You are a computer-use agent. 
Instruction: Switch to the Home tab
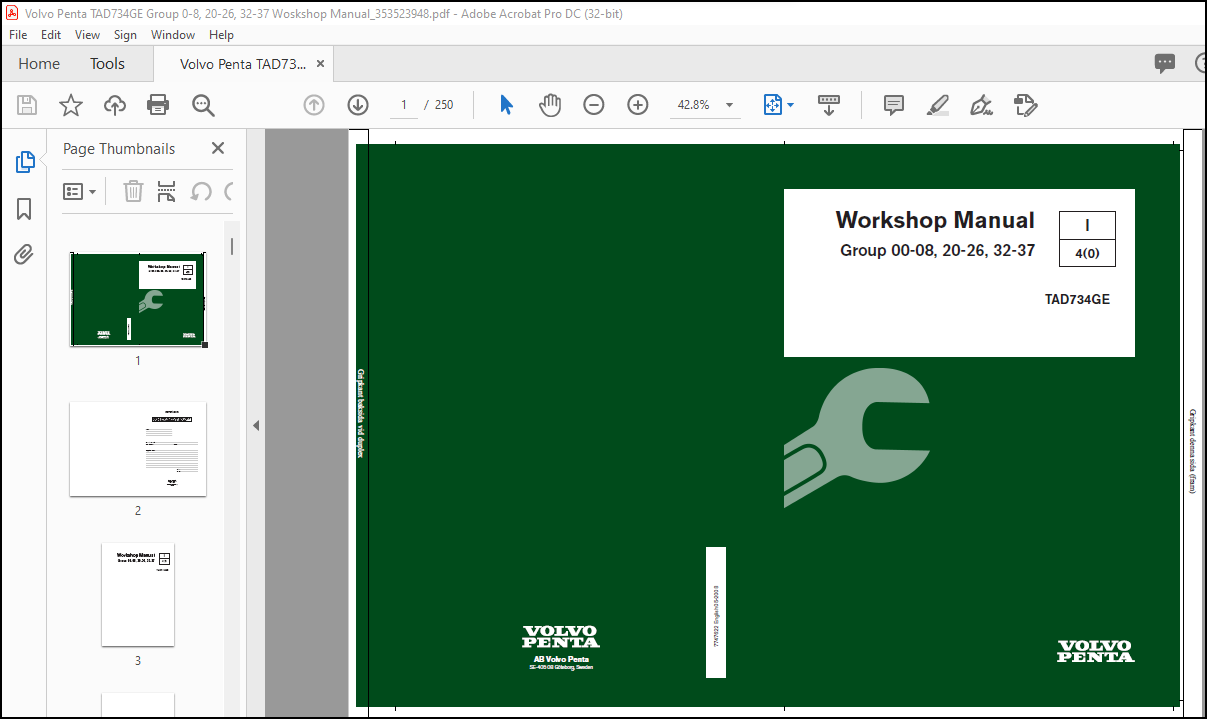(x=39, y=63)
